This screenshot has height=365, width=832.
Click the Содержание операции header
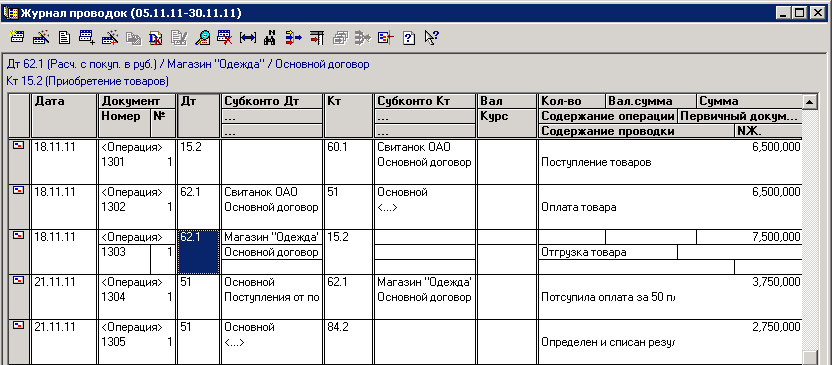(x=608, y=116)
